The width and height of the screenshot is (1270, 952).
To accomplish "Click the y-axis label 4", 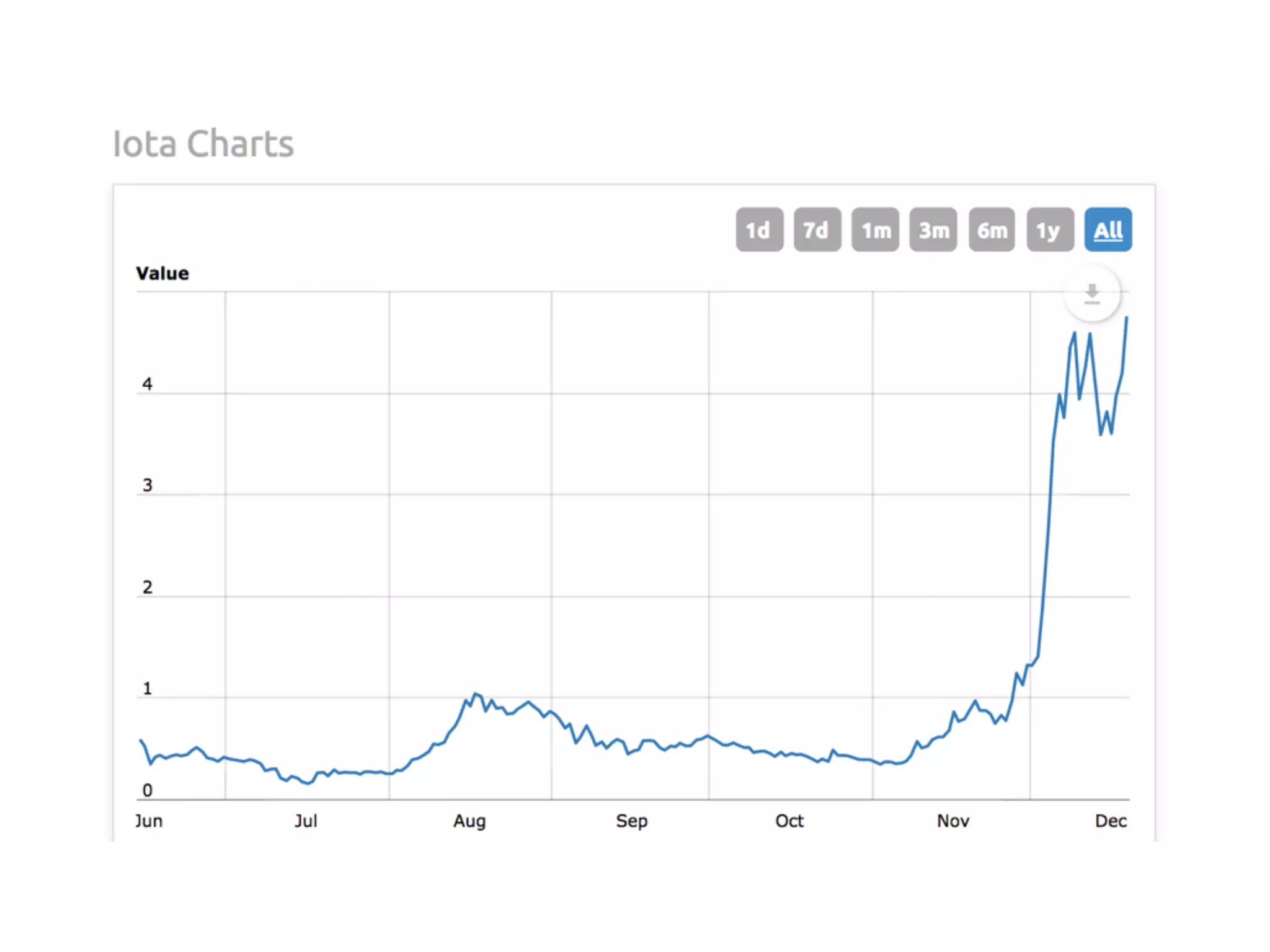I will (147, 384).
